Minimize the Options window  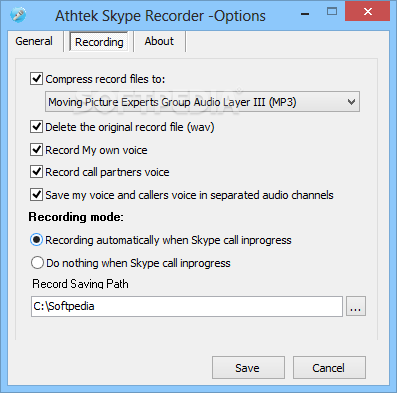pos(305,14)
